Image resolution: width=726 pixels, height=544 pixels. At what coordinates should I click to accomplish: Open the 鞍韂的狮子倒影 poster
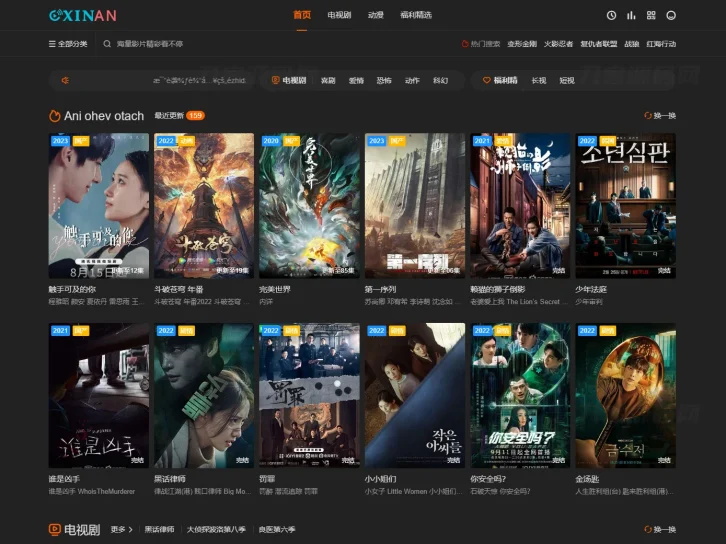520,206
